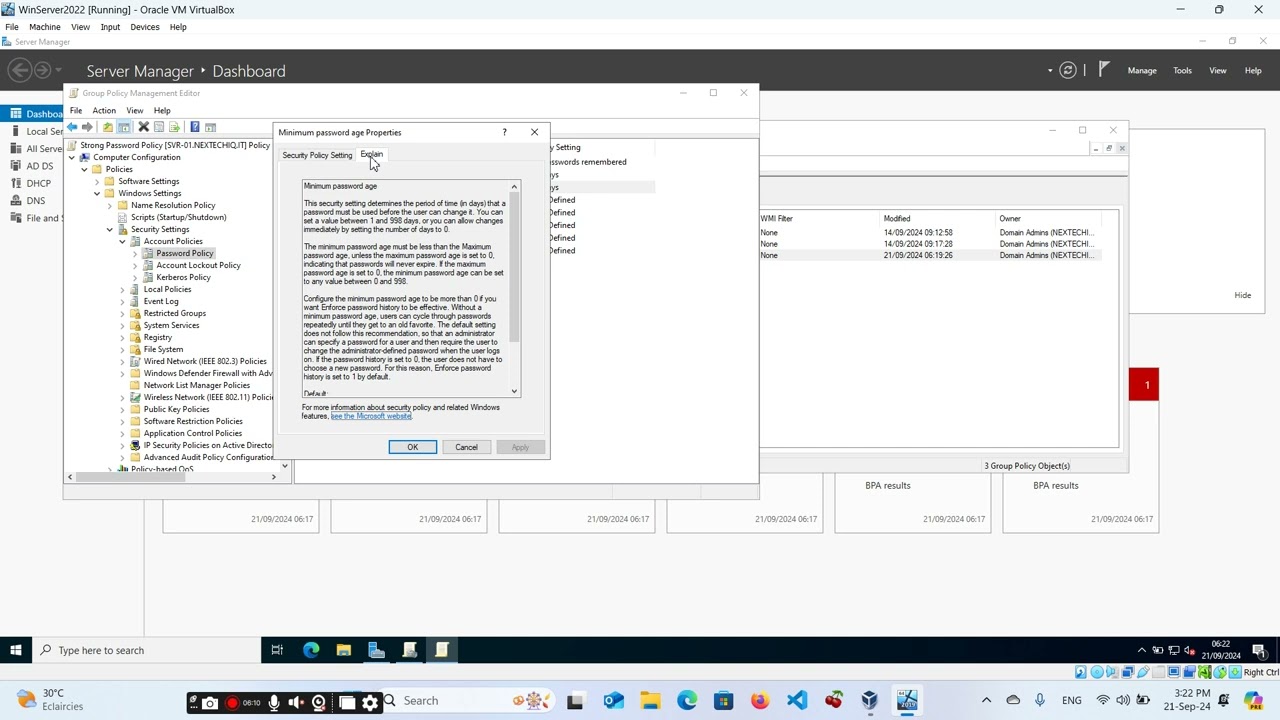Image resolution: width=1280 pixels, height=720 pixels.
Task: Select DHCP in the Server Manager sidebar
Action: (38, 183)
